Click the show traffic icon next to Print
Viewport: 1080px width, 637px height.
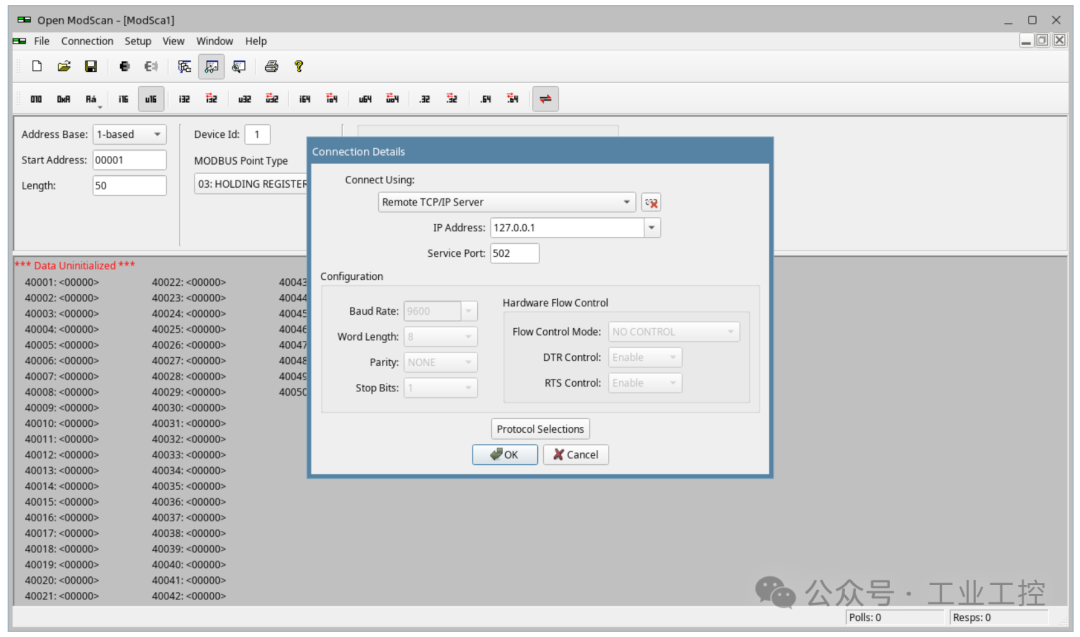coord(238,66)
